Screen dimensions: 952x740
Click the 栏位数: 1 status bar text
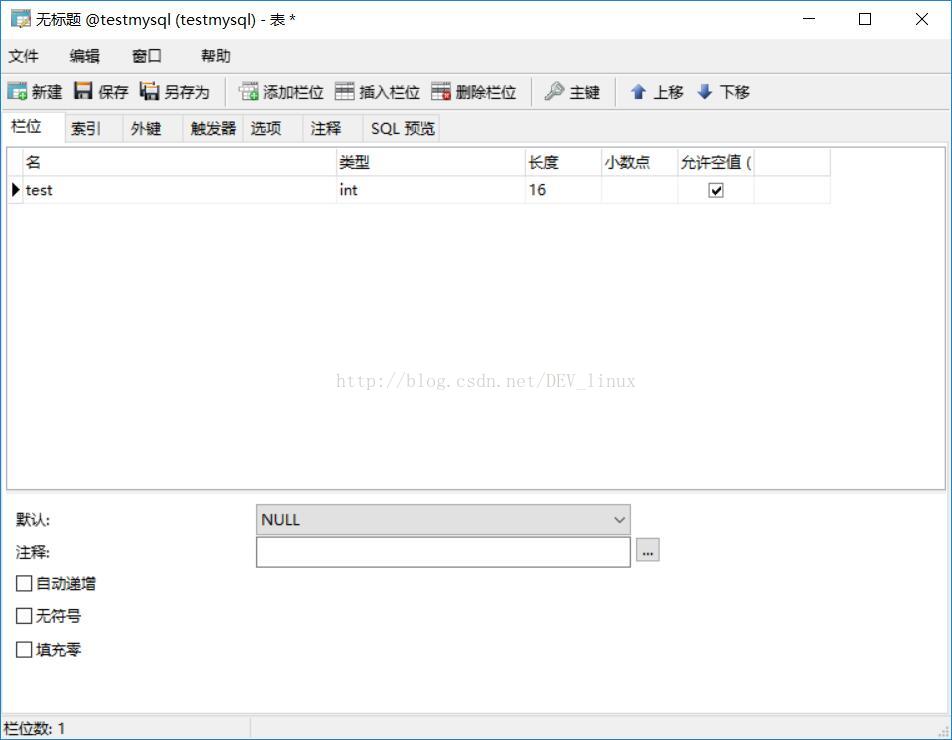pos(34,728)
